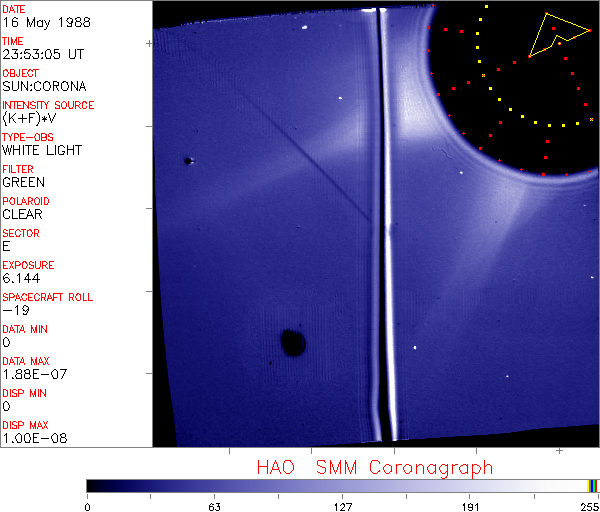Click the TYPE-OBS label

click(28, 137)
